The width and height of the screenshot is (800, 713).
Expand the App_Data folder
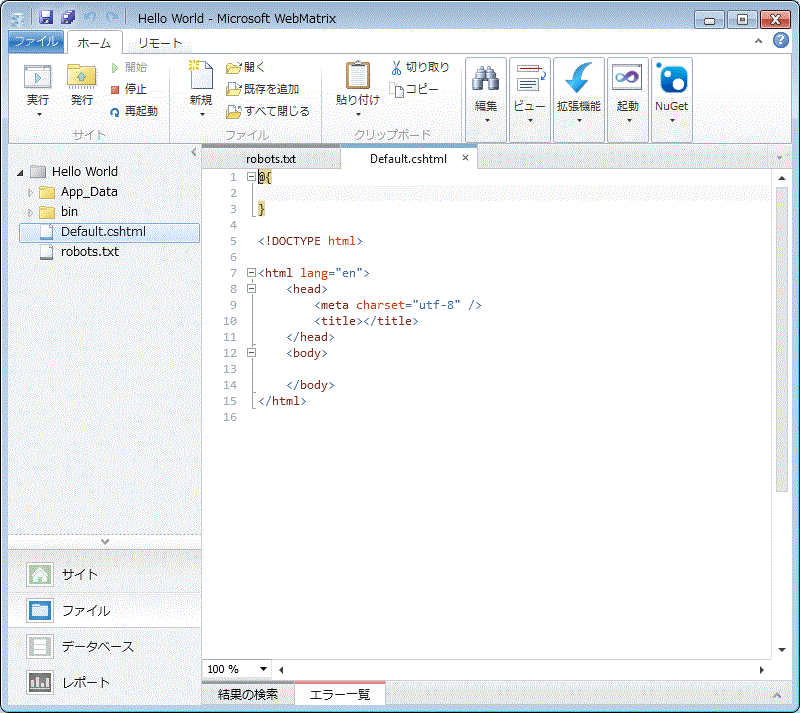pyautogui.click(x=30, y=192)
